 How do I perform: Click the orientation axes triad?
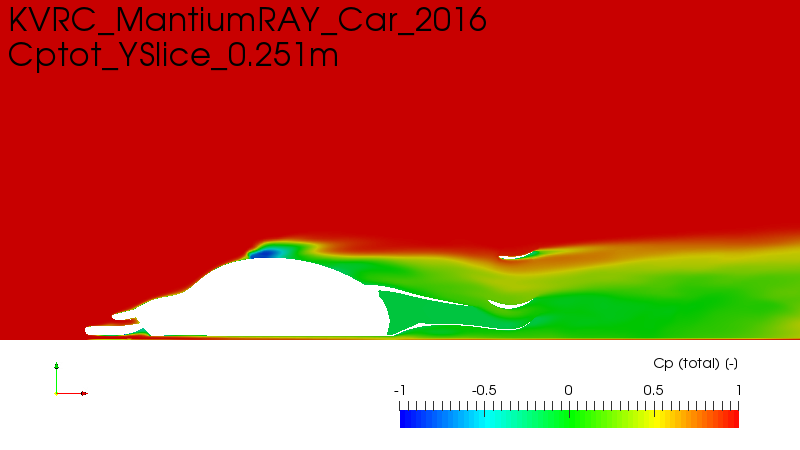[x=70, y=380]
